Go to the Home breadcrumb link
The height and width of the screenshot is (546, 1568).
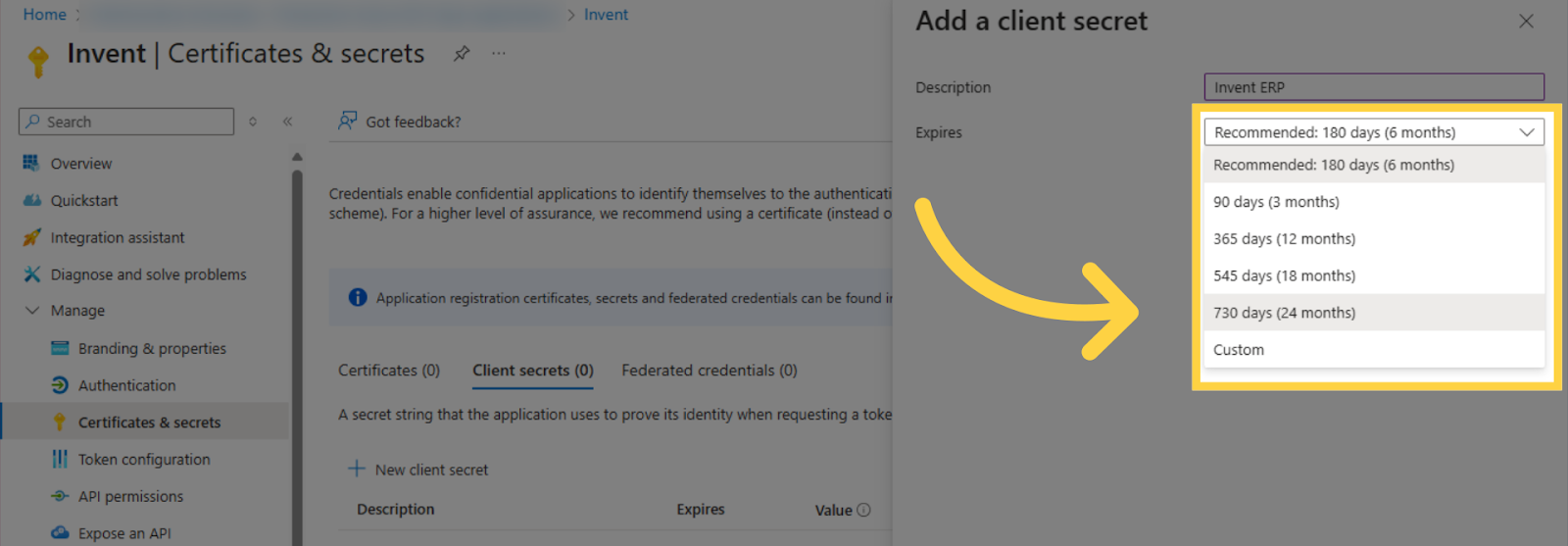click(x=45, y=15)
